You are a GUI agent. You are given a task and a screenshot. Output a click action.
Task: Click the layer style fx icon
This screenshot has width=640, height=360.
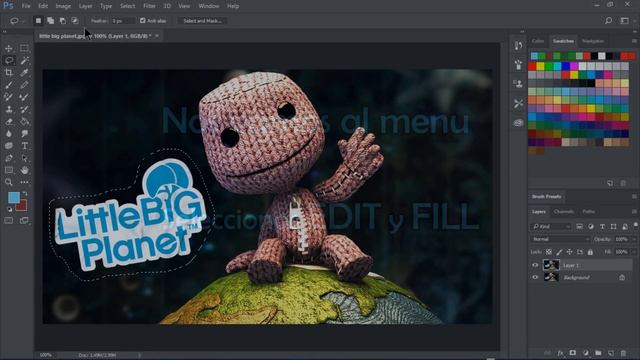pos(560,353)
